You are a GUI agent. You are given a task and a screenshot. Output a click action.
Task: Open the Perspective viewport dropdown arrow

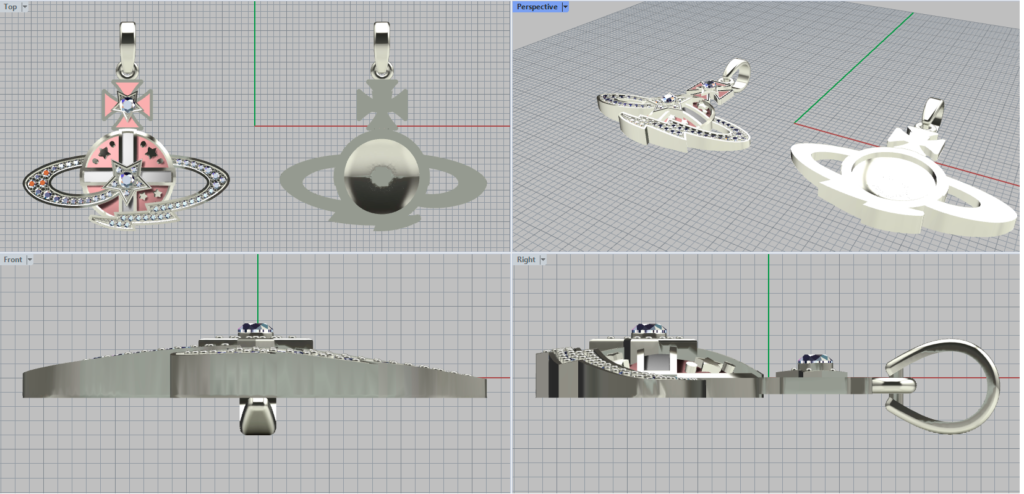[x=565, y=7]
